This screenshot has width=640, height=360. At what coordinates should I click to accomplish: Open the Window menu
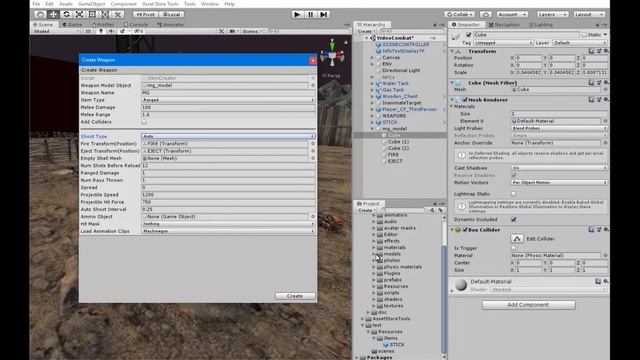(x=210, y=4)
